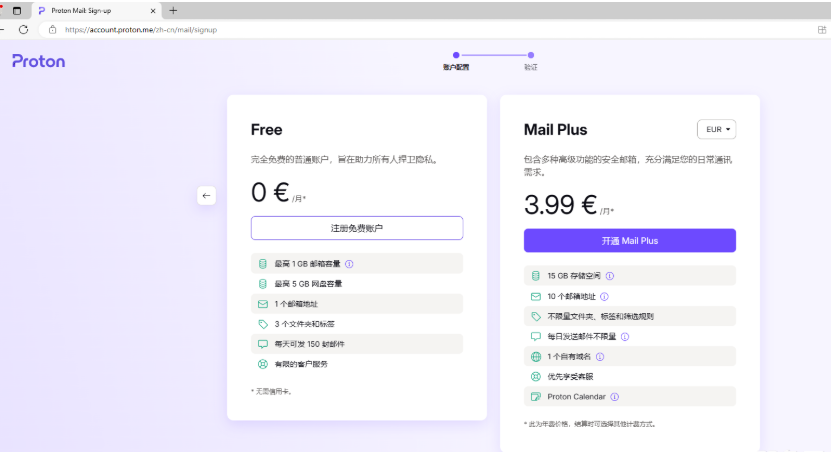Click tag icon in Mail Plus list
This screenshot has height=452, width=831.
coord(535,317)
